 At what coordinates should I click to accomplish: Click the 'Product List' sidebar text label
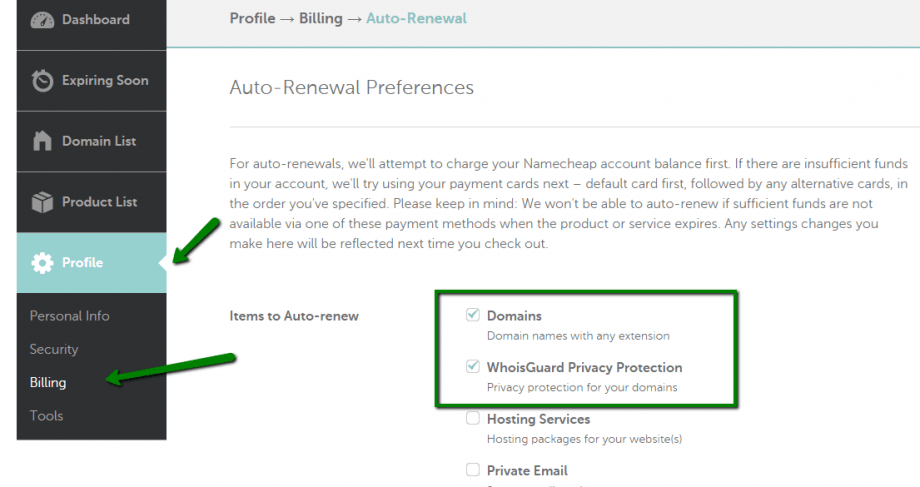pos(100,202)
